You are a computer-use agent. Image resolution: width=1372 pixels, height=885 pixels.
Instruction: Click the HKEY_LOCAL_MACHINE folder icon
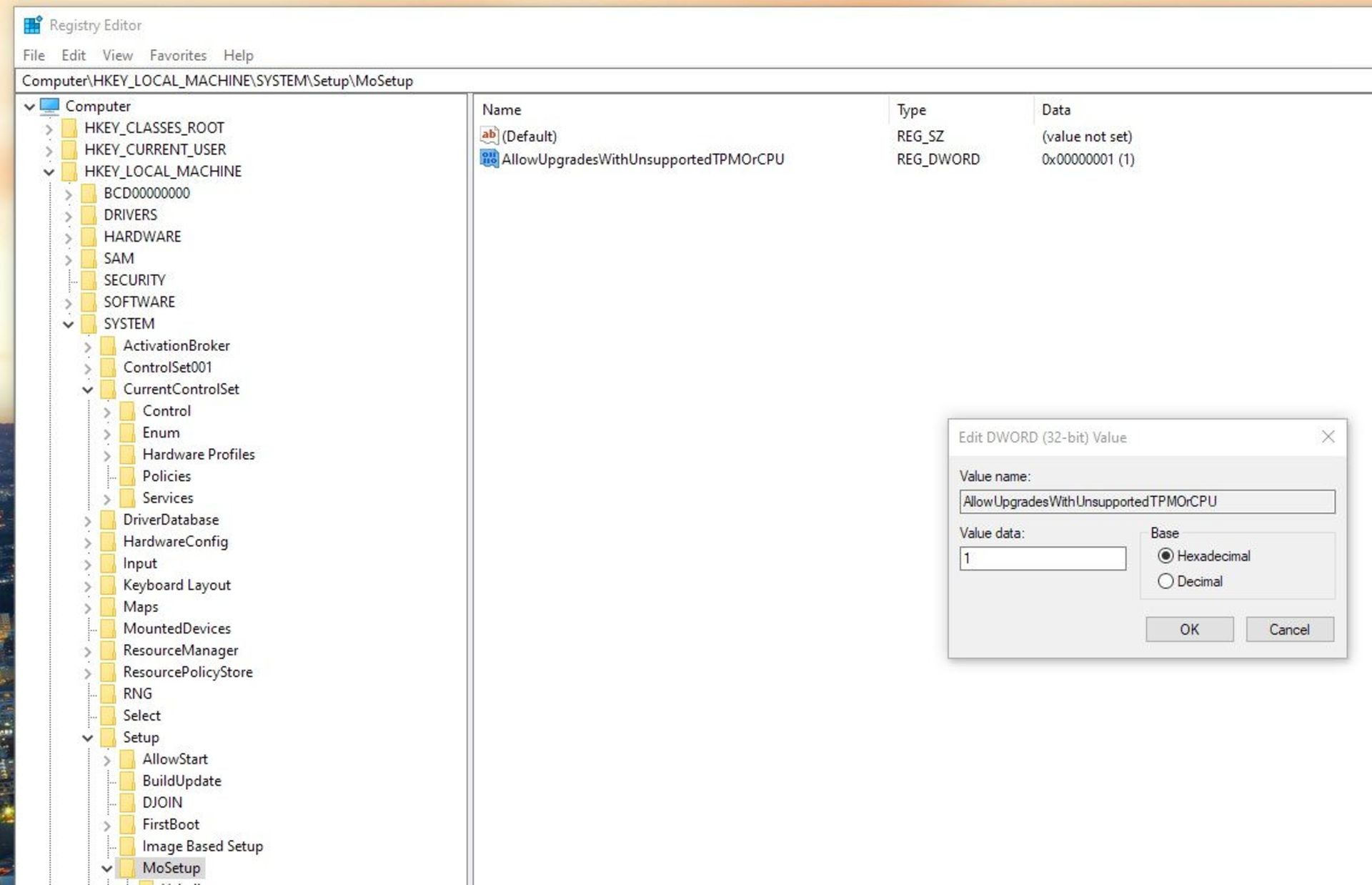coord(70,172)
